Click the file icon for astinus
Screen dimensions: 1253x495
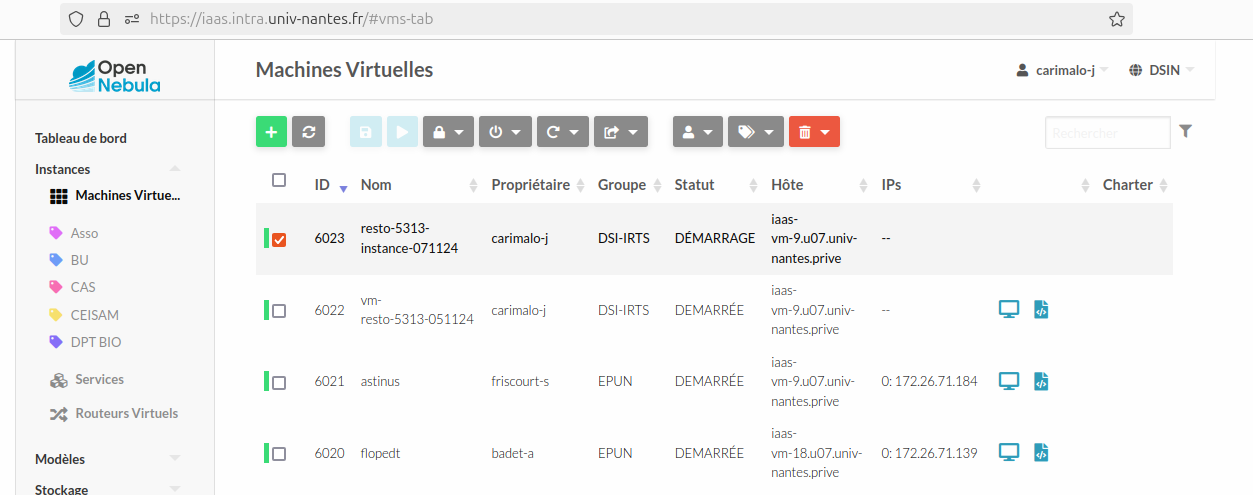(x=1041, y=381)
